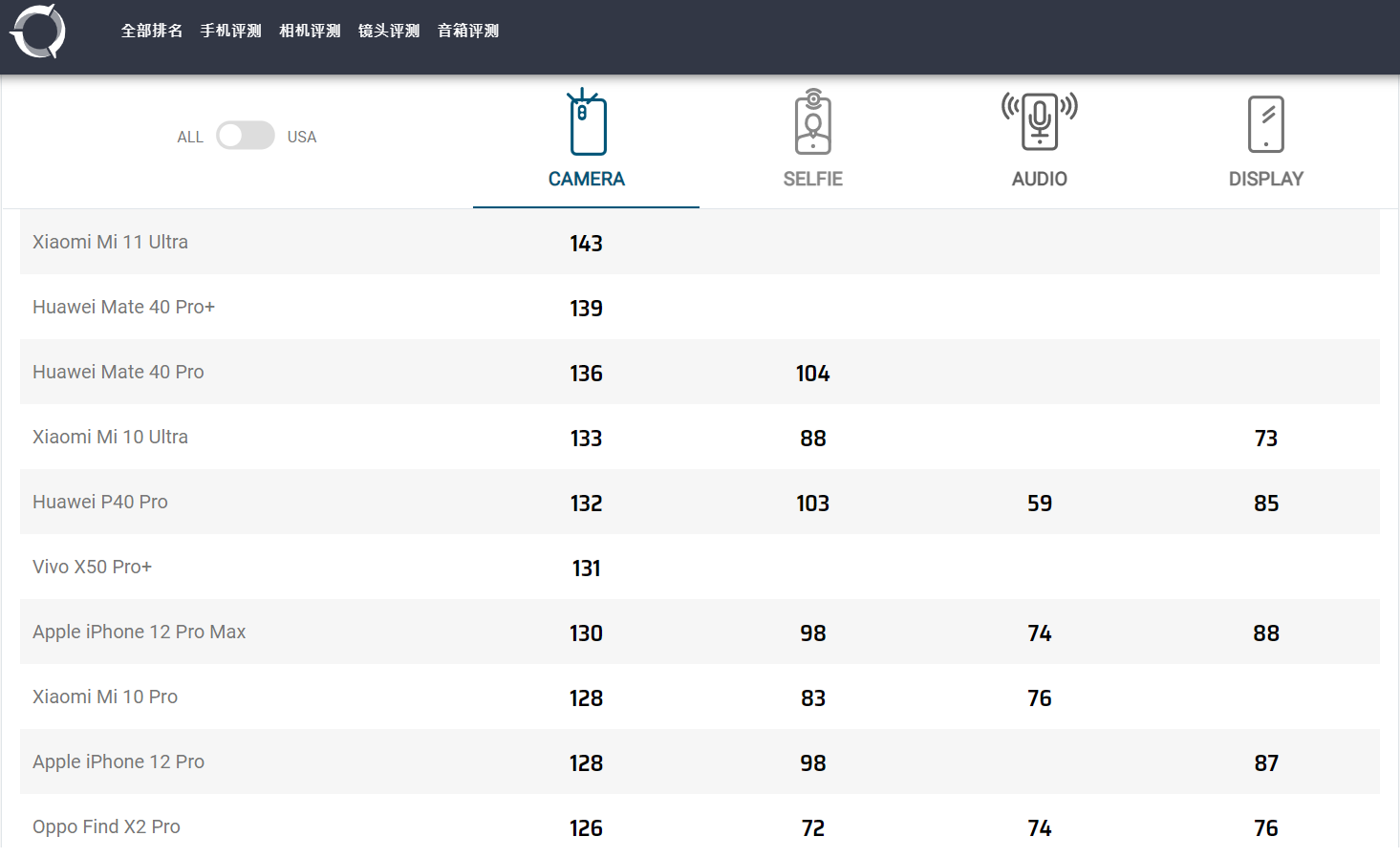This screenshot has height=858, width=1400.
Task: Select the Camera phone icon
Action: pyautogui.click(x=587, y=121)
